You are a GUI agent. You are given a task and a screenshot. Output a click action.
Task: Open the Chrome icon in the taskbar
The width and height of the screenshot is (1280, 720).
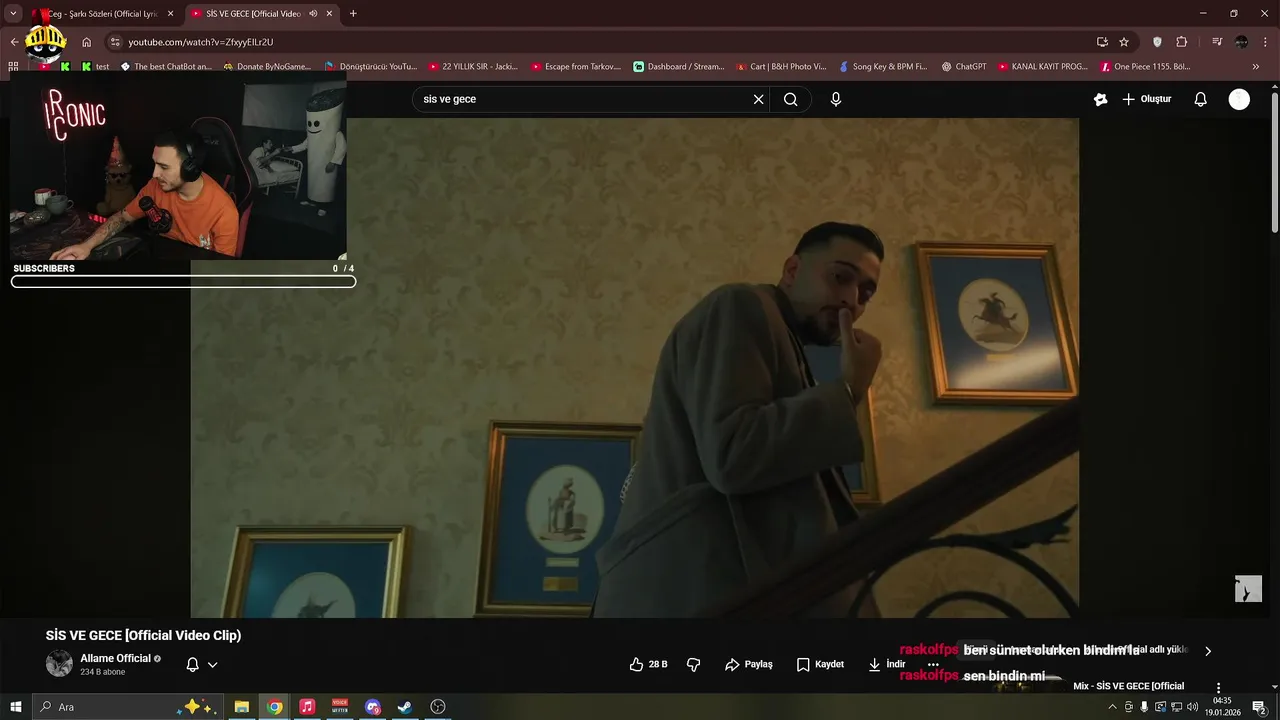click(275, 707)
